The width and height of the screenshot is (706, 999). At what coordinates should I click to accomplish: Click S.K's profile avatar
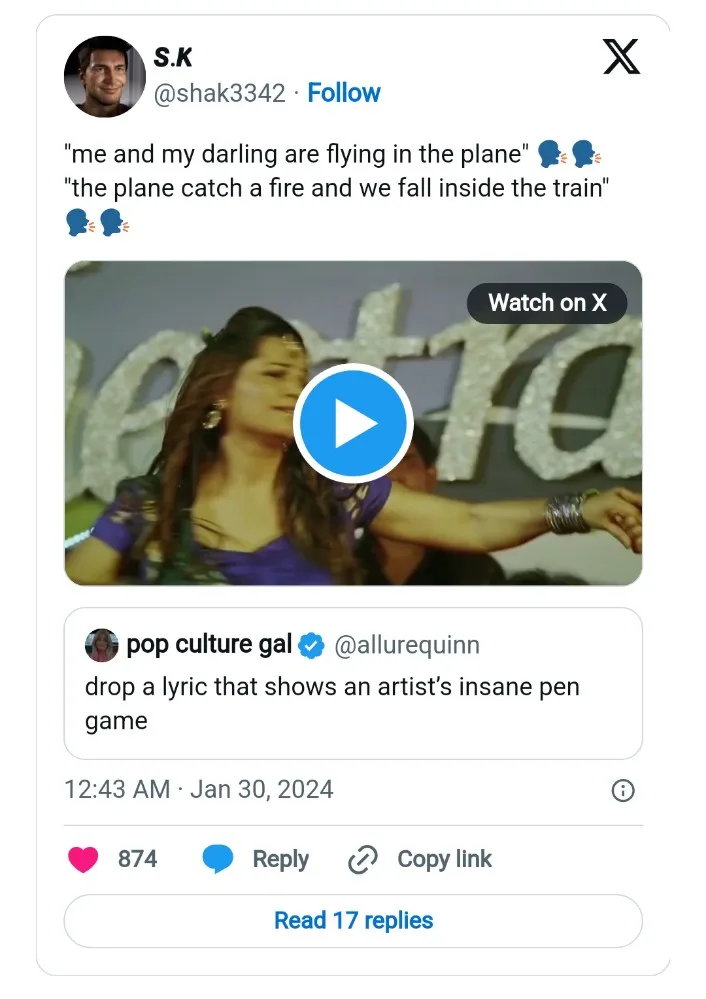coord(105,76)
